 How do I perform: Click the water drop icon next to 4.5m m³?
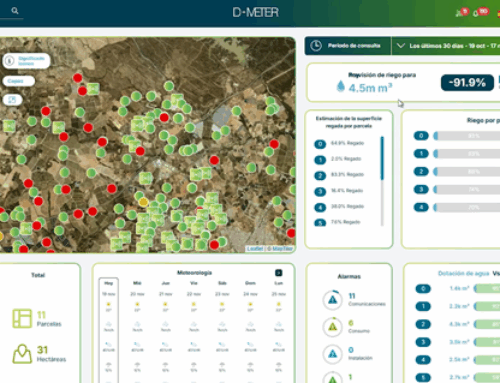[340, 86]
